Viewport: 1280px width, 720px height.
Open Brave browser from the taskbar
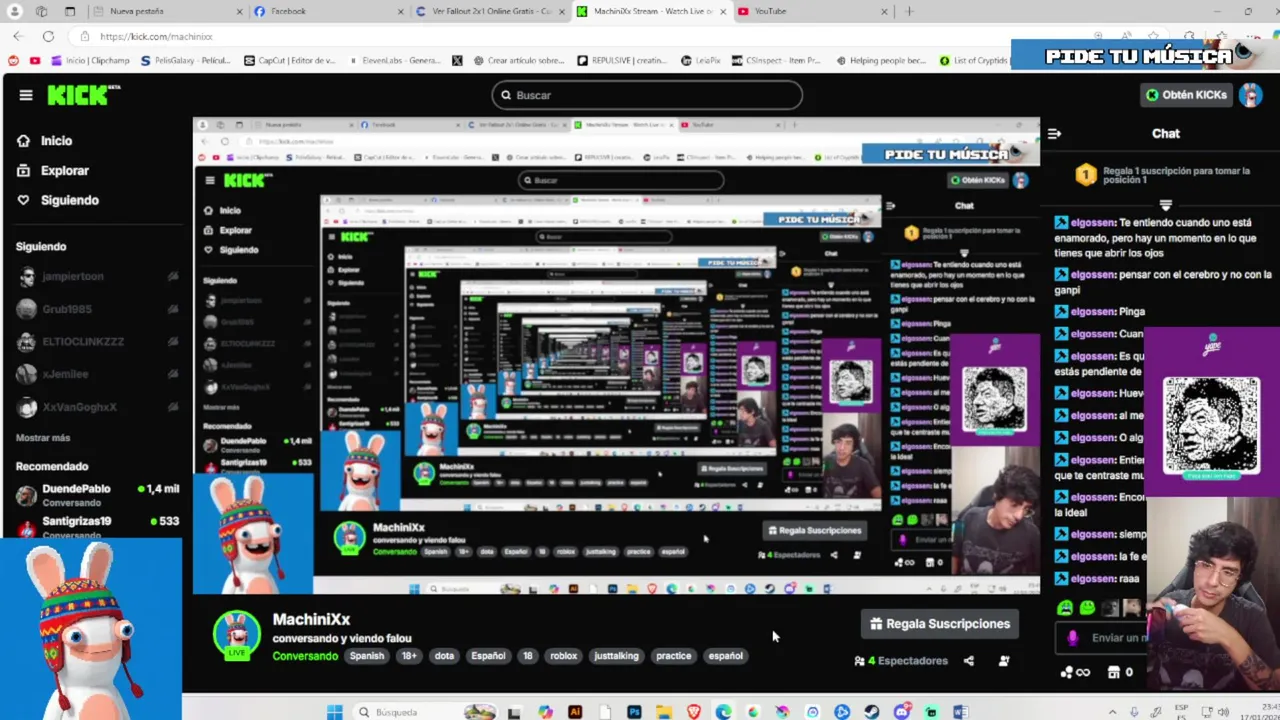click(x=694, y=712)
